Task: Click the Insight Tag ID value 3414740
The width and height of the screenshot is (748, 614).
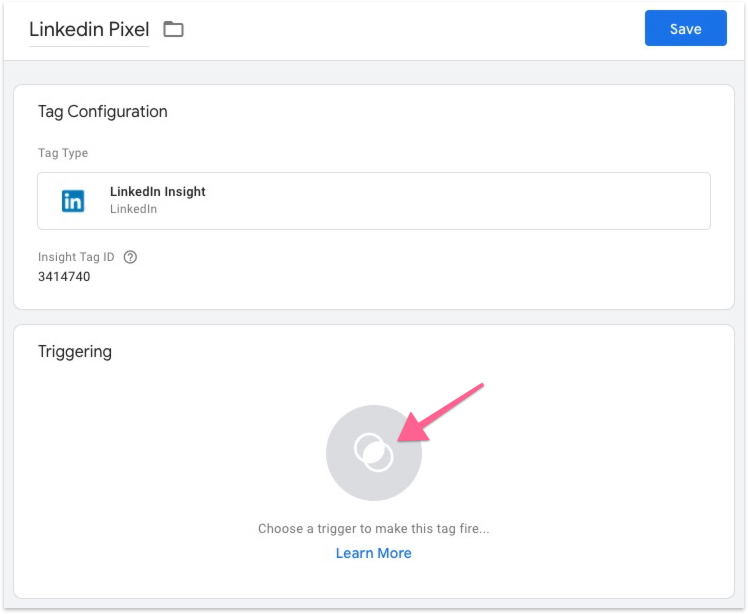Action: coord(64,276)
